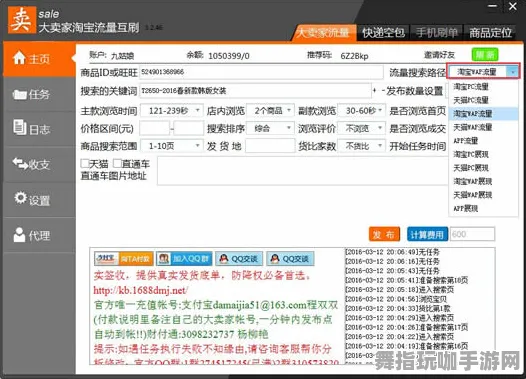Click the orange 卖 app logo

point(22,20)
